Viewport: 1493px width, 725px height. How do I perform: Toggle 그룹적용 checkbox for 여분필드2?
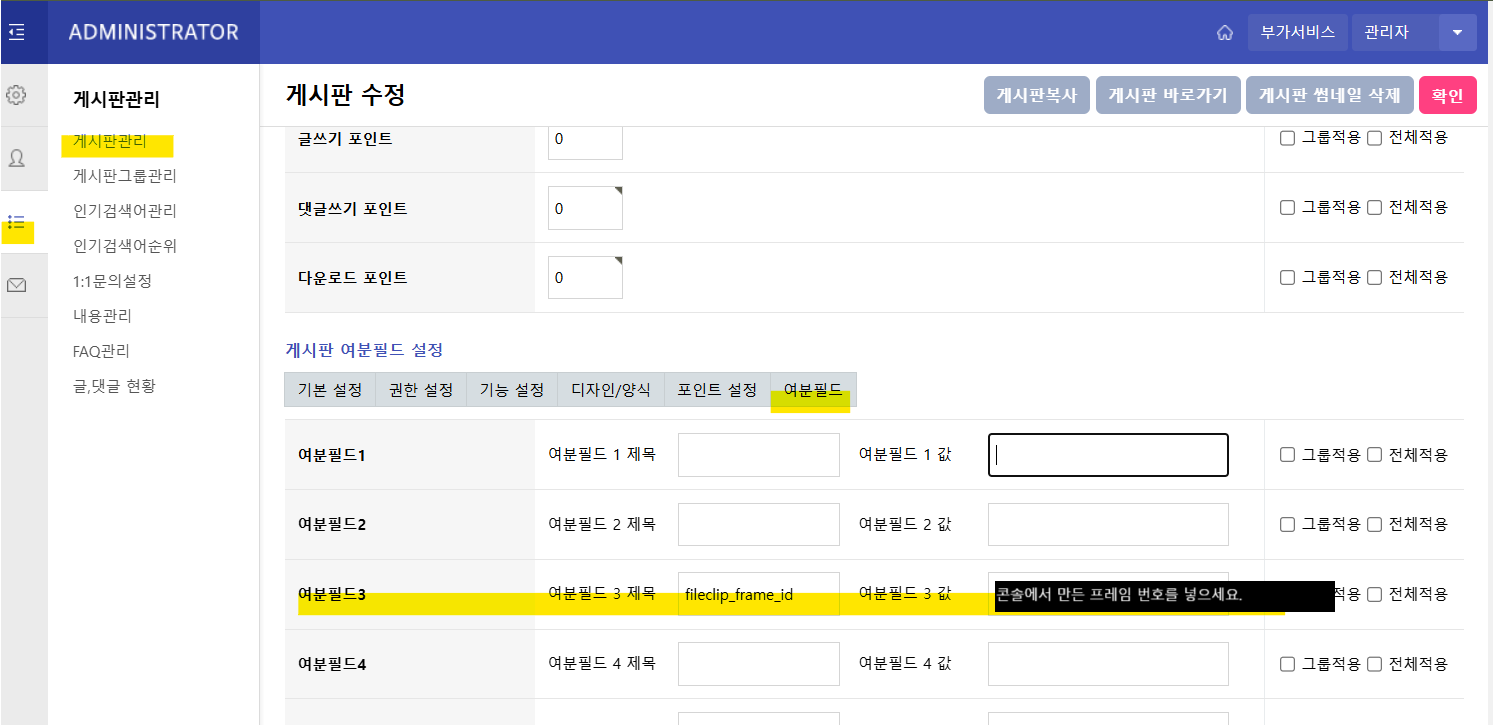[1288, 524]
